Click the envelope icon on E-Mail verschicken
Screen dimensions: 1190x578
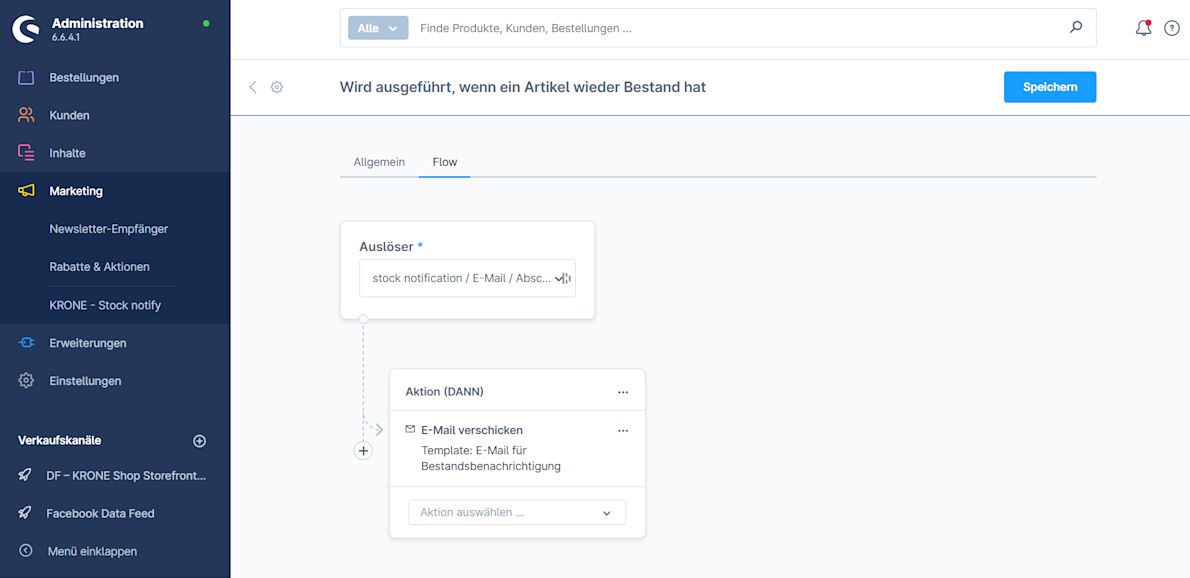coord(410,429)
